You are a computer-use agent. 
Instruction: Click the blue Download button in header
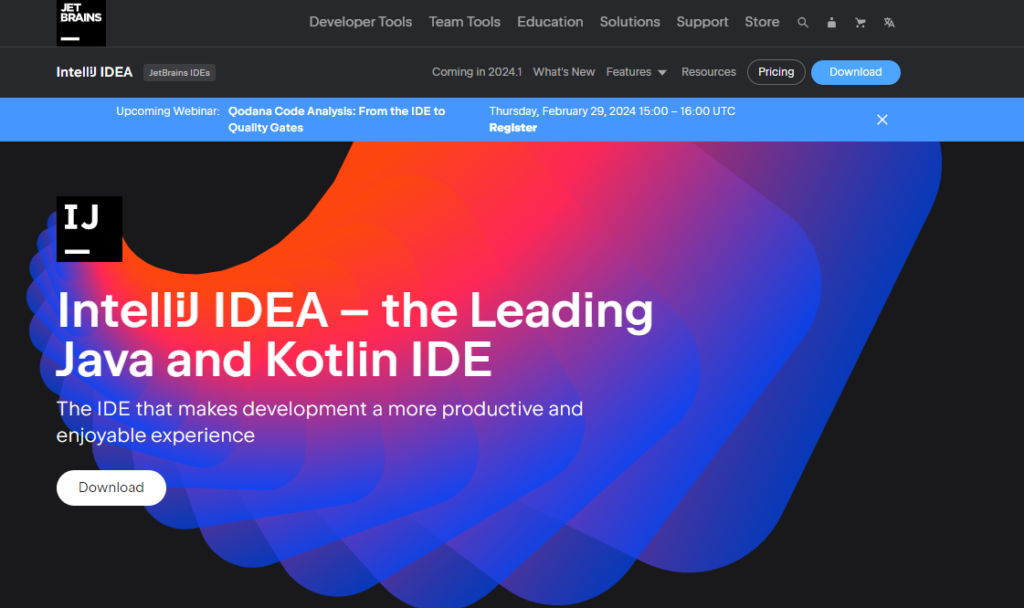click(x=856, y=72)
